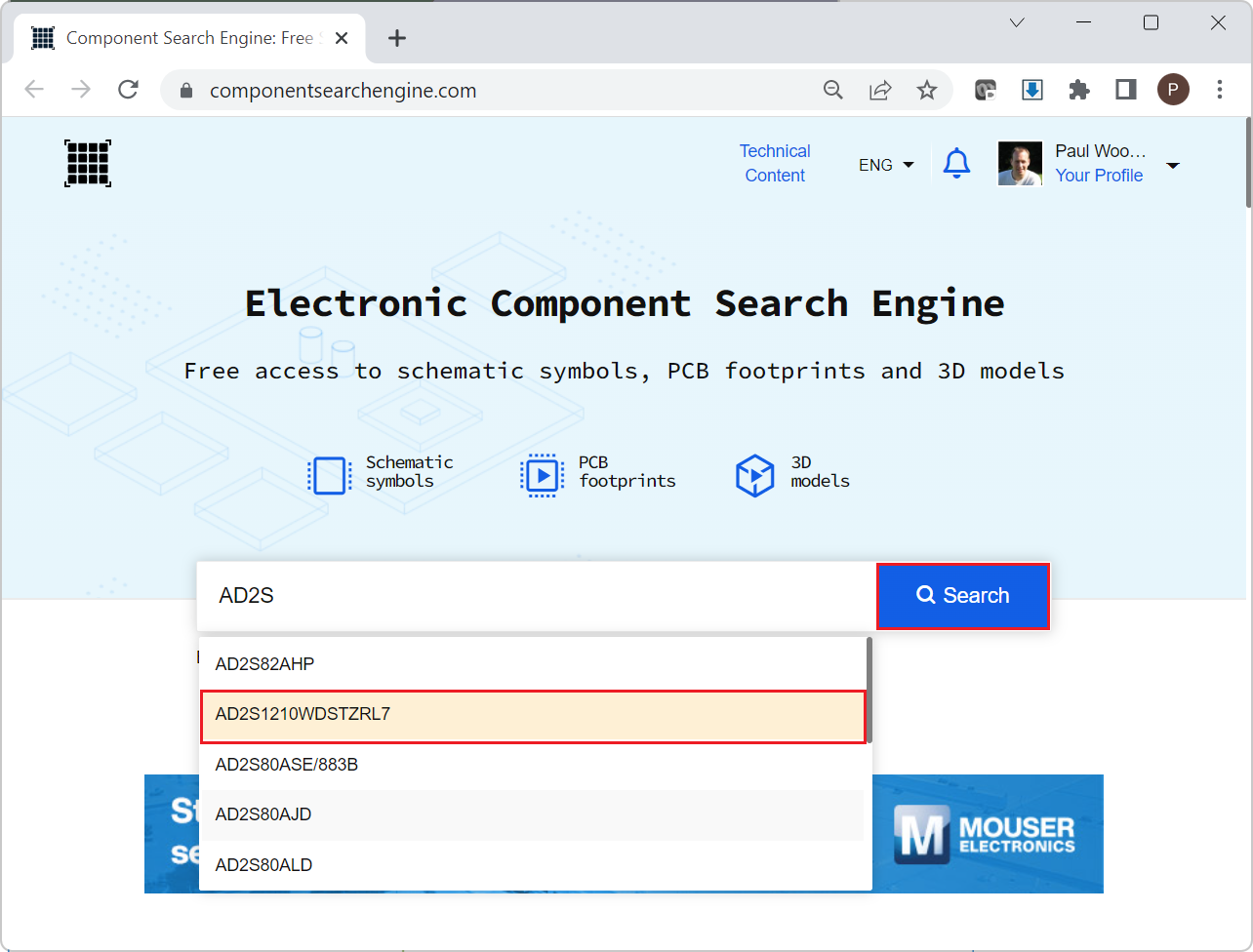
Task: Click the share page icon in address bar
Action: tap(880, 91)
